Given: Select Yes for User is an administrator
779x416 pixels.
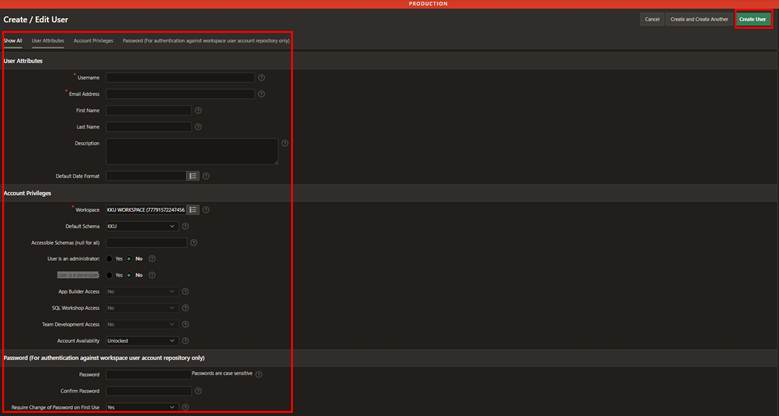Looking at the screenshot, I should 109,259.
